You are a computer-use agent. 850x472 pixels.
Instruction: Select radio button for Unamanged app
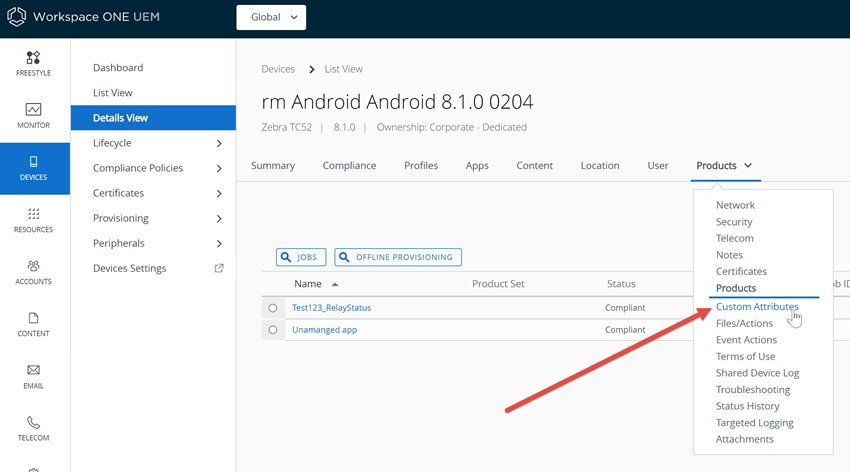point(273,329)
